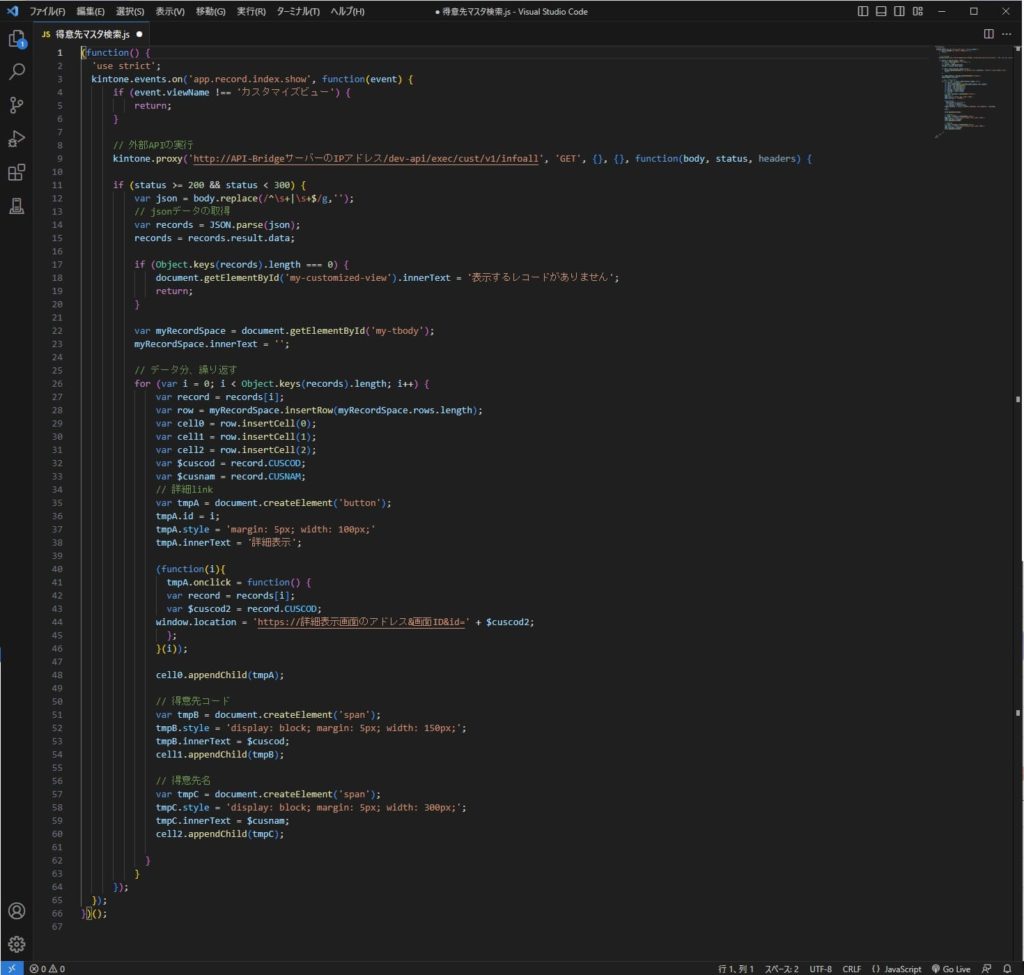
Task: Click 'my-tbody' string on line 22
Action: 396,331
